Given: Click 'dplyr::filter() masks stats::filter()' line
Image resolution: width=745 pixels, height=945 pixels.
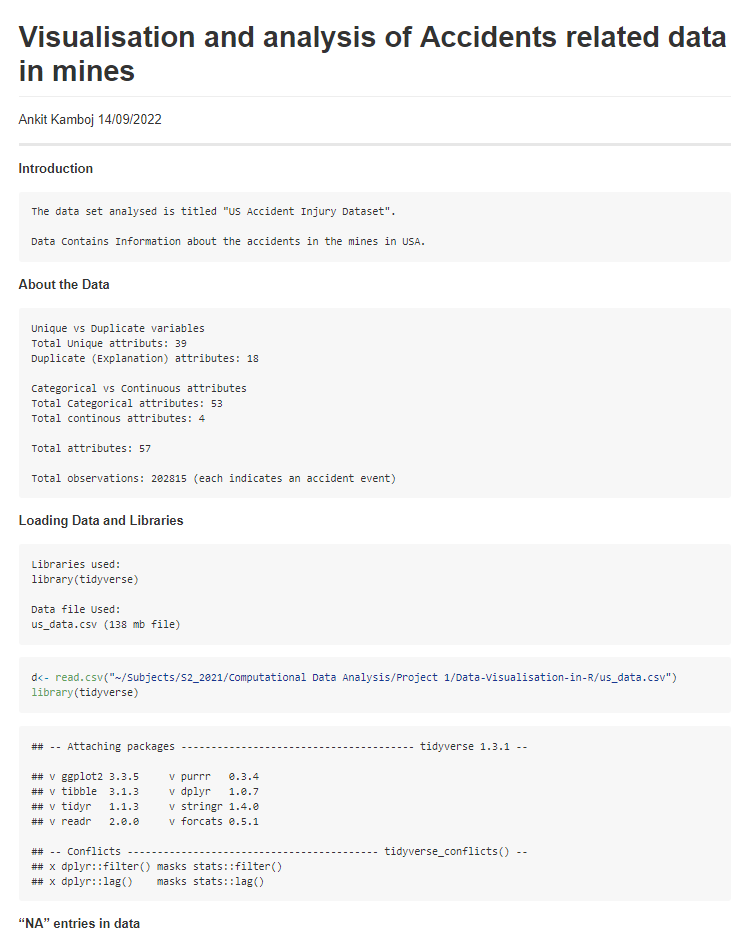Looking at the screenshot, I should point(157,866).
